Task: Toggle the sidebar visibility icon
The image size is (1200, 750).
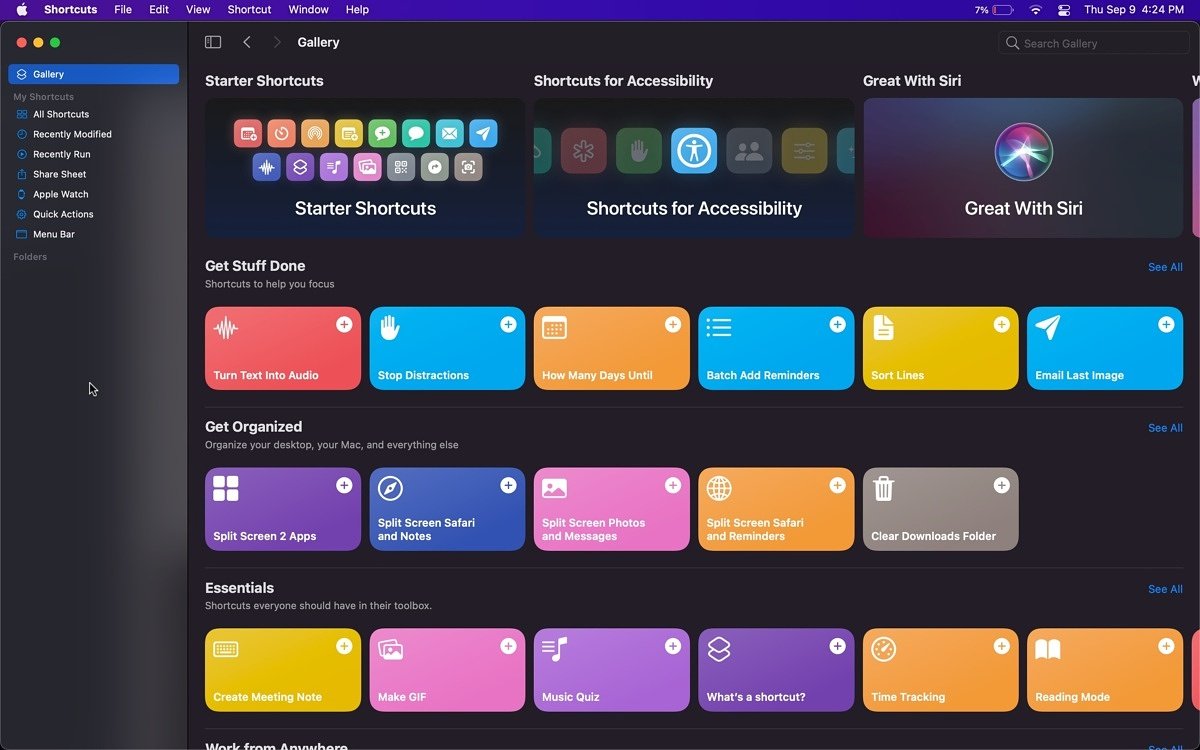Action: tap(213, 42)
